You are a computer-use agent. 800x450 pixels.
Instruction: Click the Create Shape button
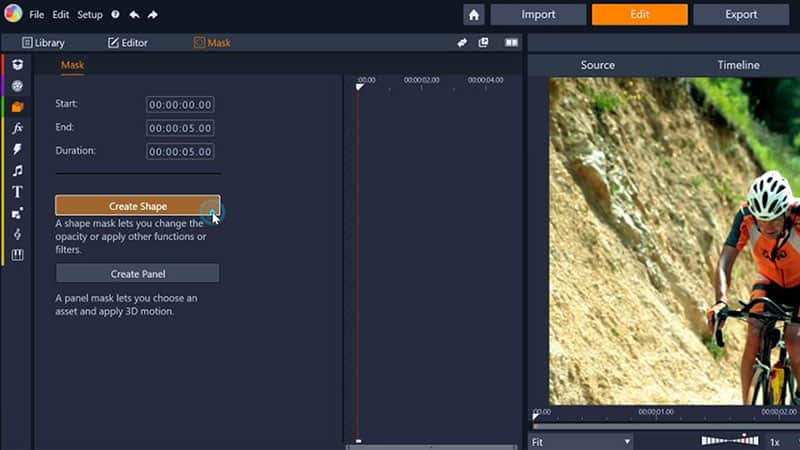(x=137, y=206)
